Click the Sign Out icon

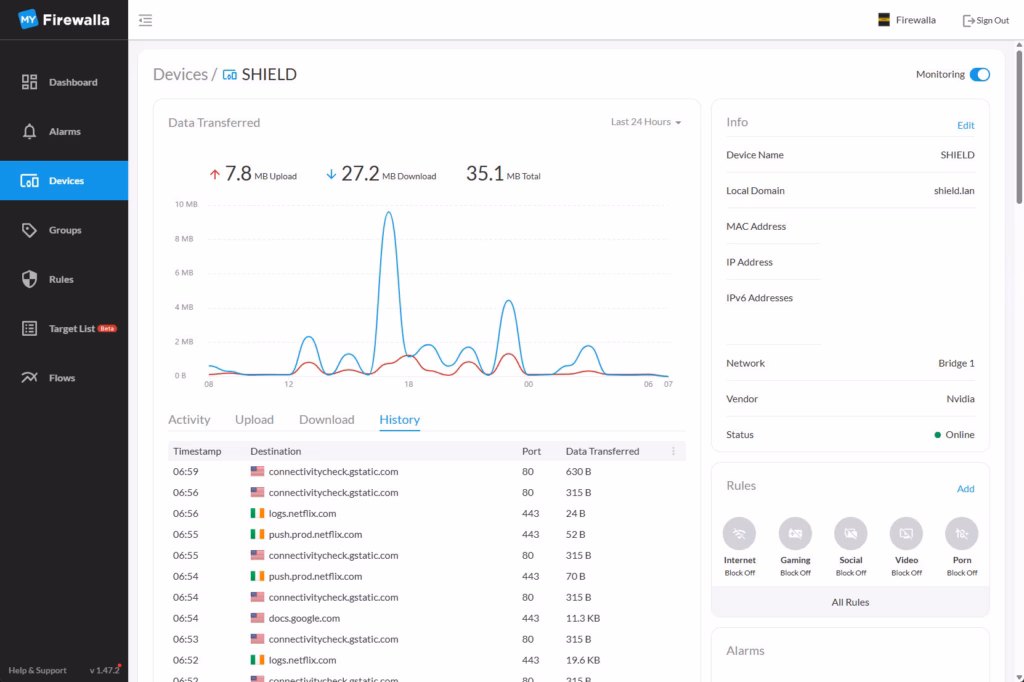tap(968, 20)
